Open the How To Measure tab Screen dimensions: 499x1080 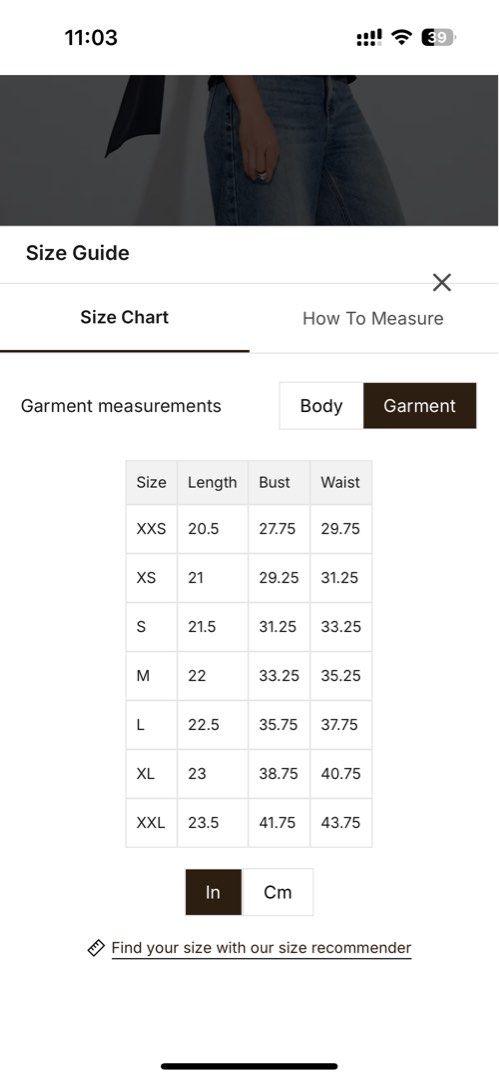(373, 318)
